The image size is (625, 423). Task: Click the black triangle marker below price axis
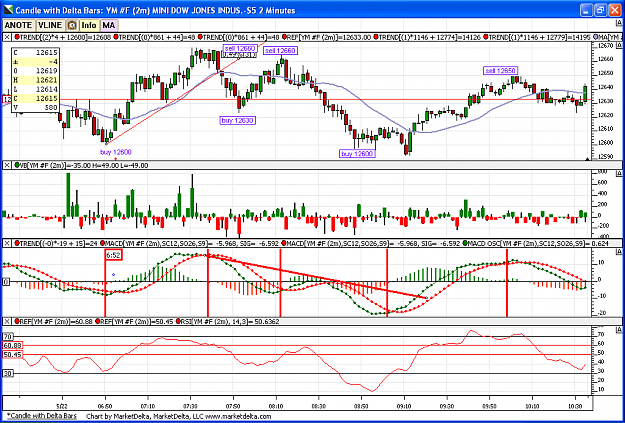pyautogui.click(x=587, y=159)
